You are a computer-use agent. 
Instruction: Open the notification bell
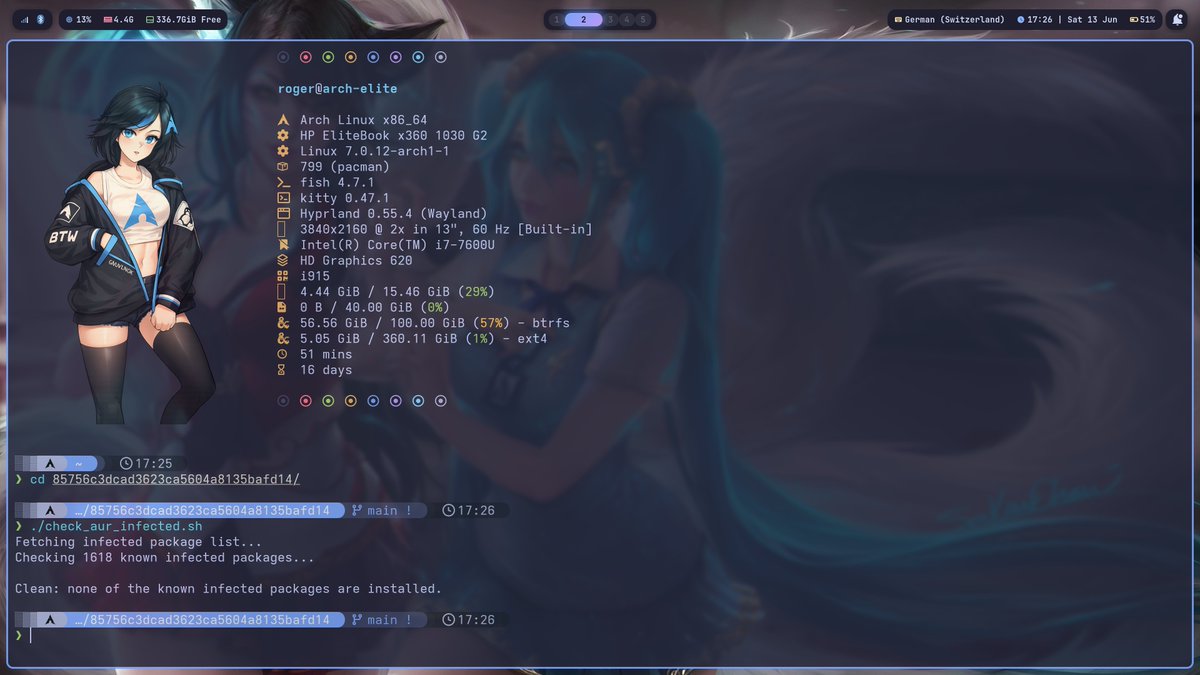[1176, 19]
